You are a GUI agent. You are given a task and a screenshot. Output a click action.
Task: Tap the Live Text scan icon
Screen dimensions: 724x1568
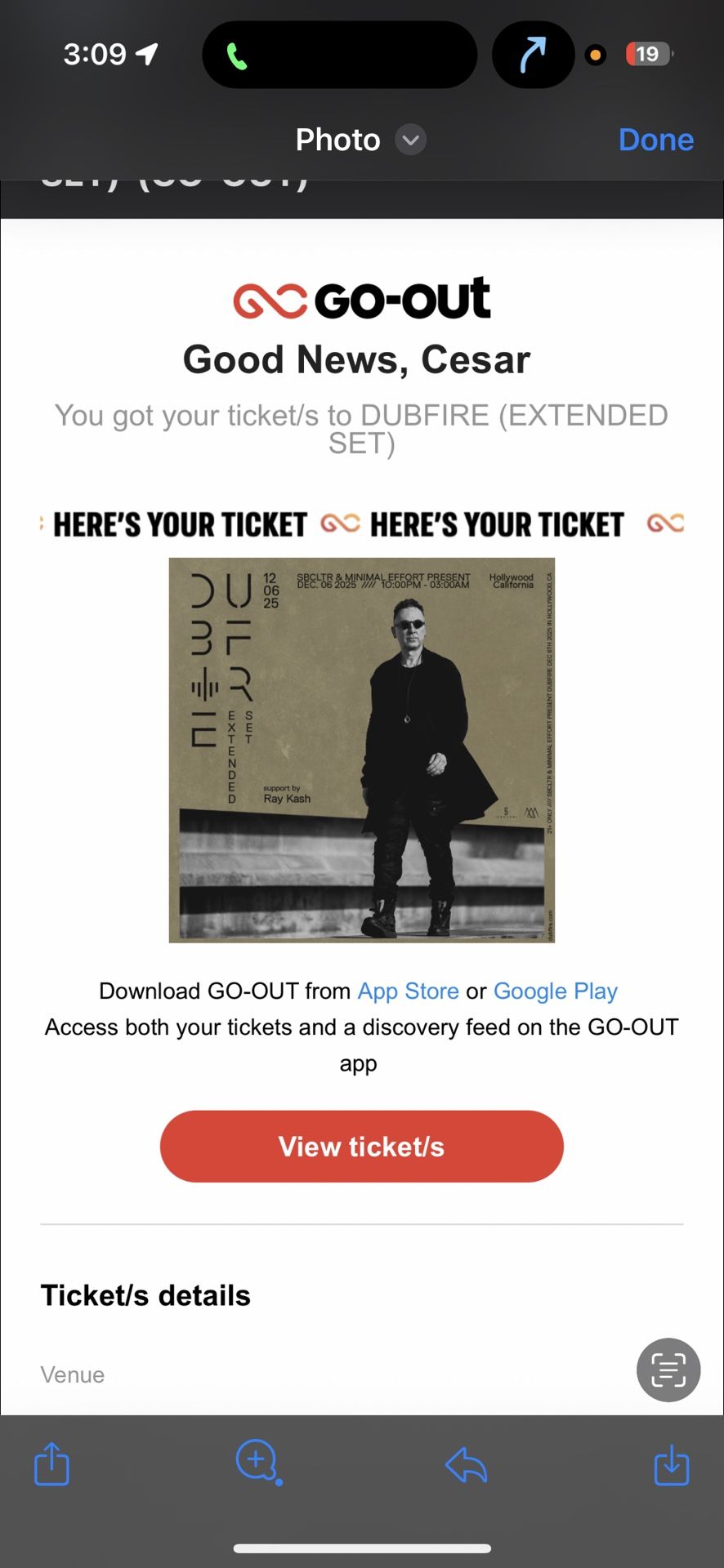point(668,1370)
